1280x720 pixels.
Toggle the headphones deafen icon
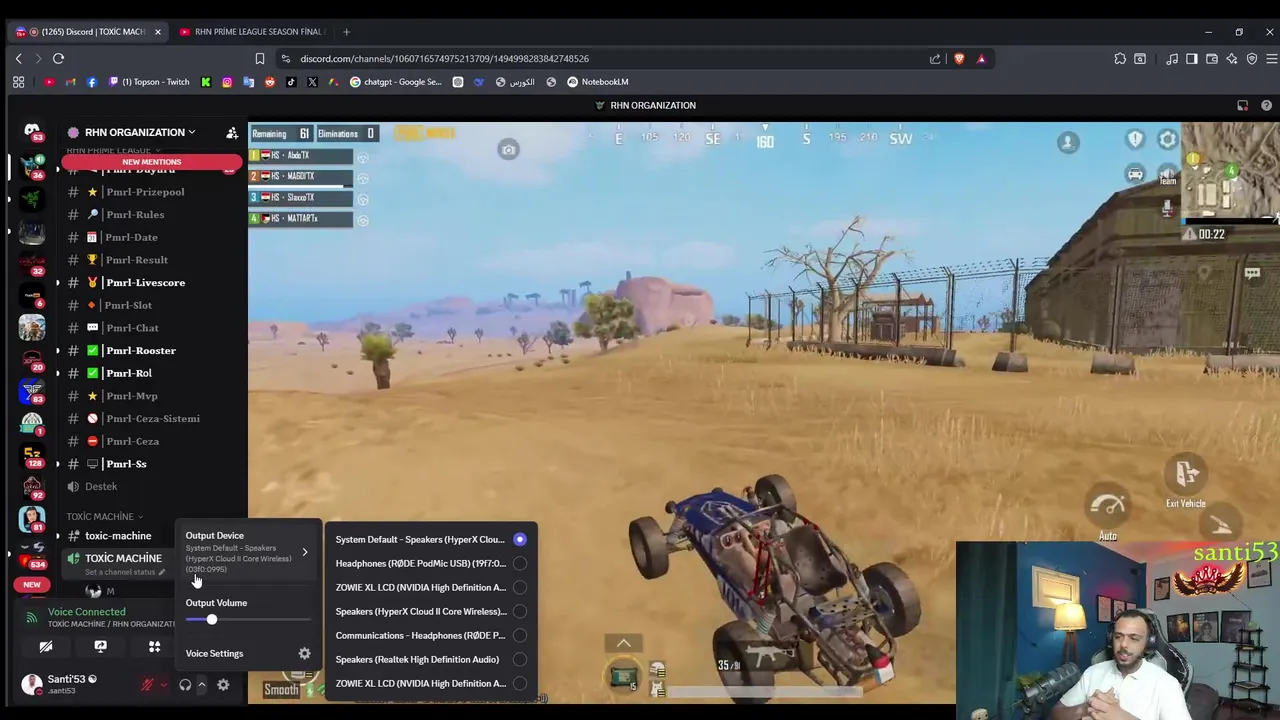pyautogui.click(x=185, y=685)
